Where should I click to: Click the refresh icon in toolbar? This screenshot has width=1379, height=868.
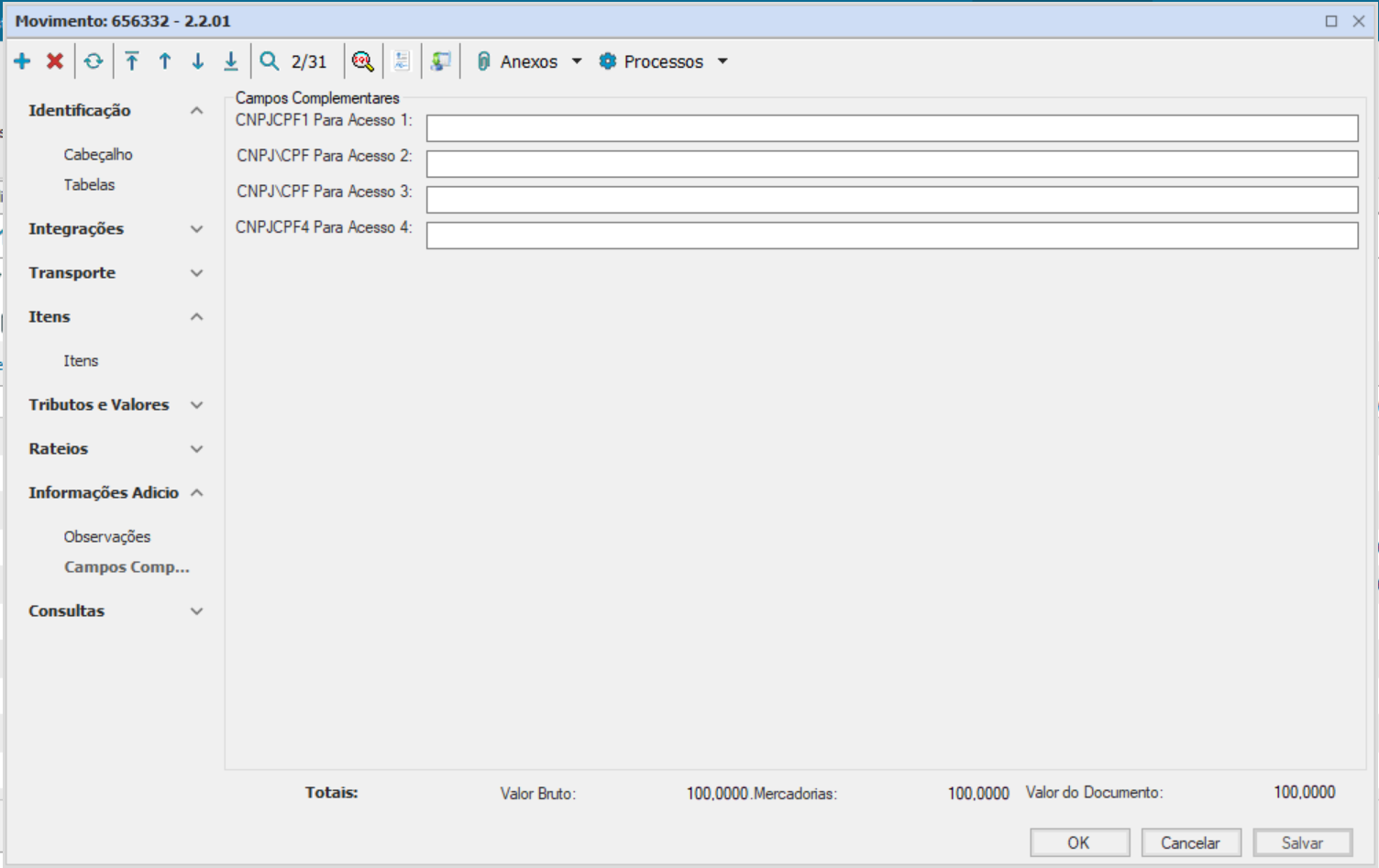tap(94, 61)
